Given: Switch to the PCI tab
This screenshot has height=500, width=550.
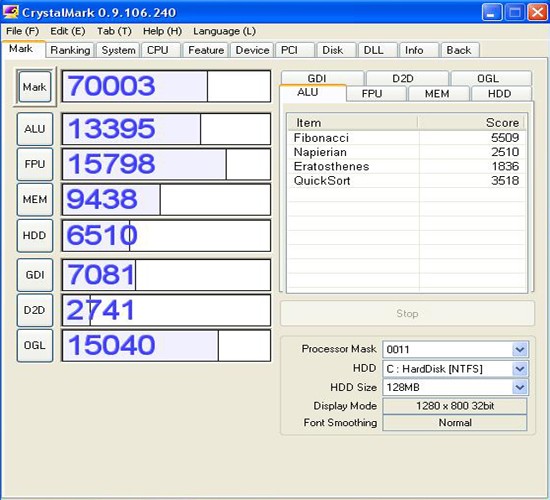Looking at the screenshot, I should click(x=295, y=50).
